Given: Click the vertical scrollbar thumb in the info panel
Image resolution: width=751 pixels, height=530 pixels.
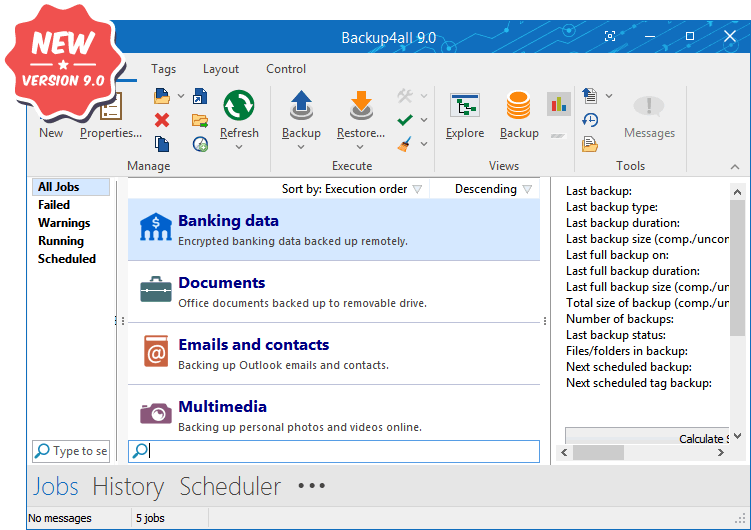Looking at the screenshot, I should [x=738, y=268].
